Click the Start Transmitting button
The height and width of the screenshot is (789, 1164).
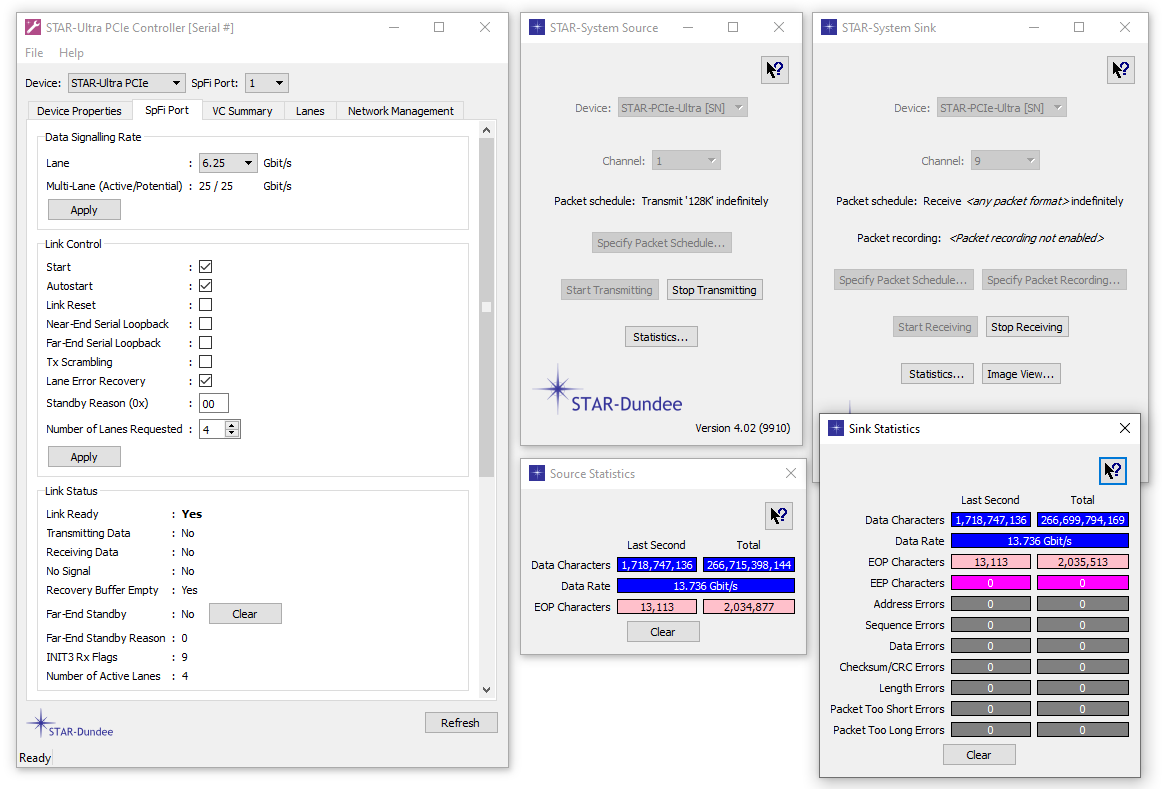(609, 290)
